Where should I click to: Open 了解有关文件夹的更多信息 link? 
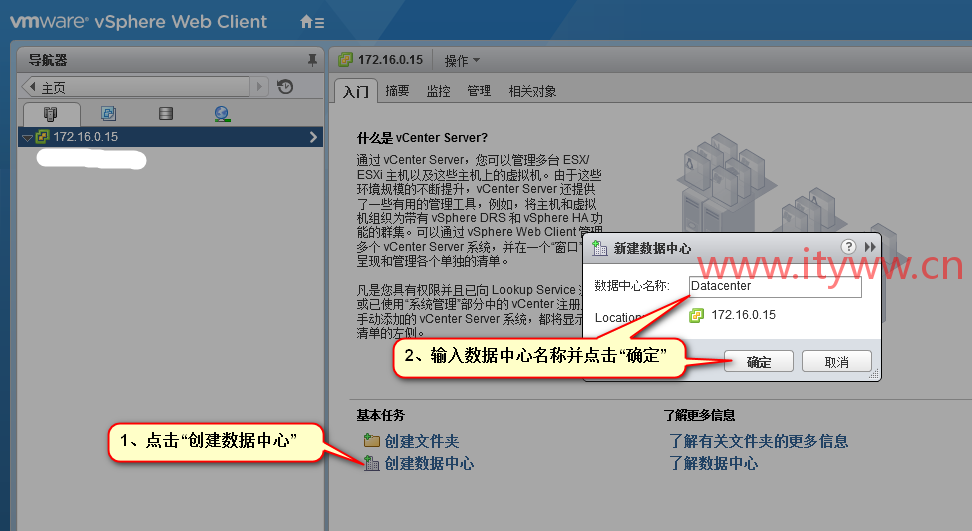pyautogui.click(x=759, y=441)
